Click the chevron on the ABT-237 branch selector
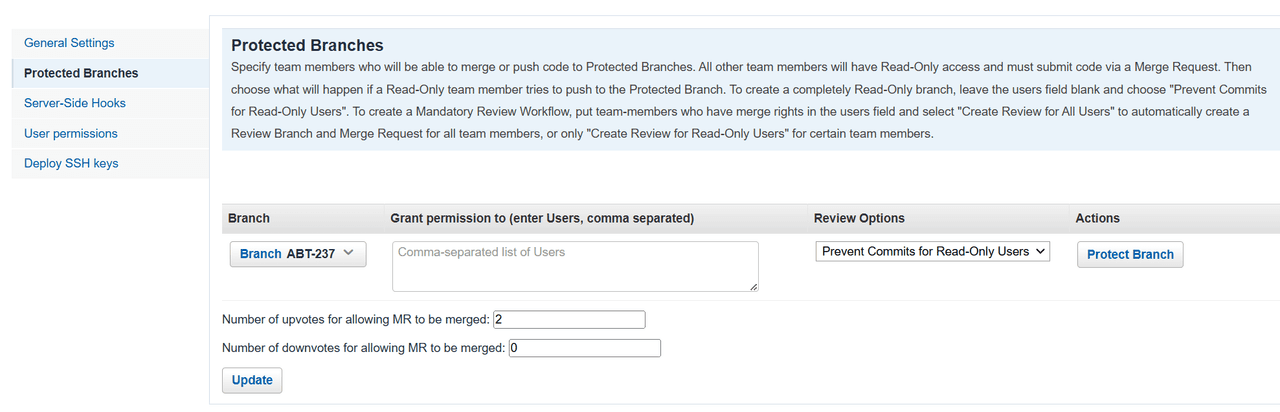Screen dimensions: 1280x412 click(x=348, y=253)
